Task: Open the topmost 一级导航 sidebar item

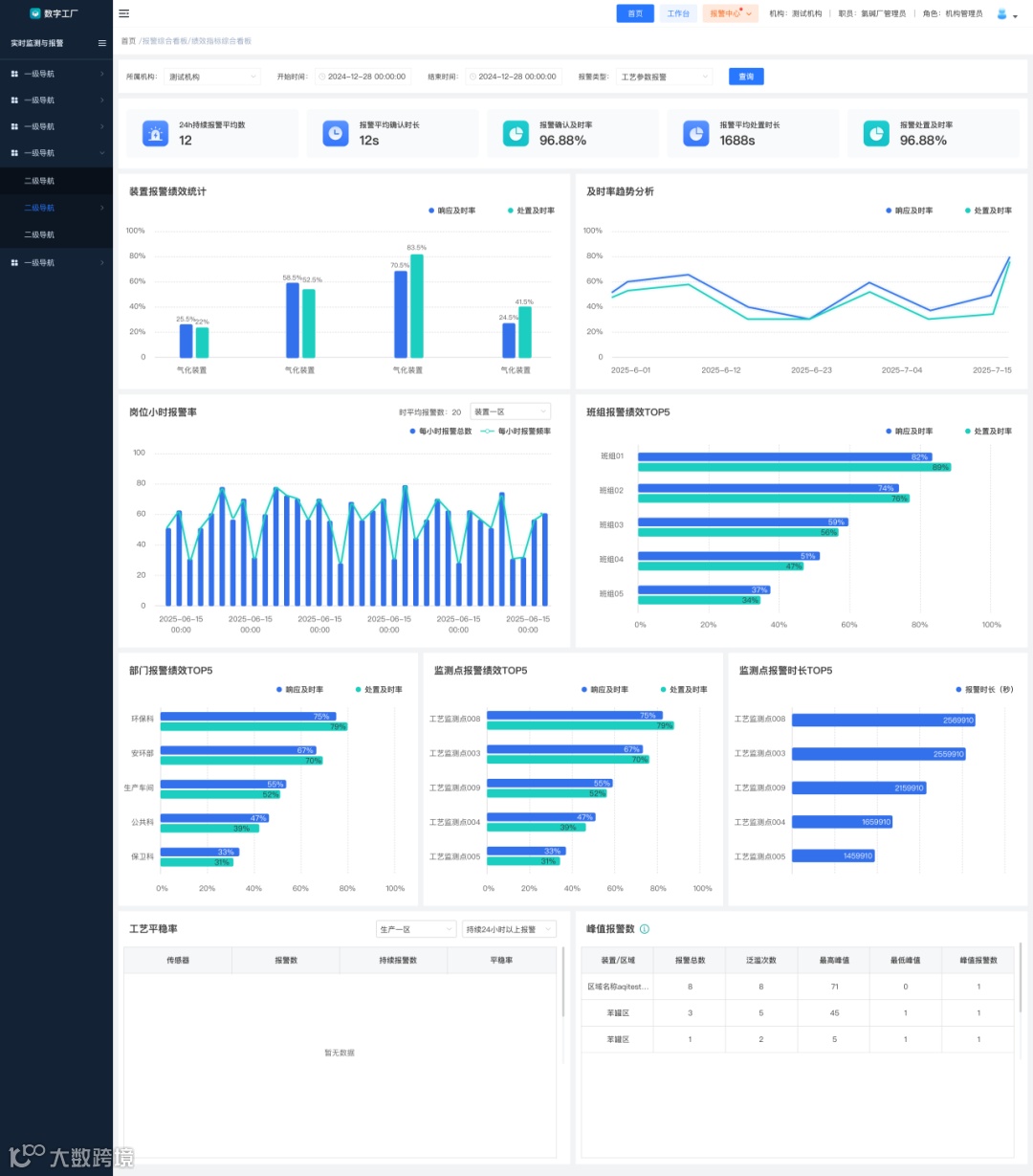Action: pyautogui.click(x=56, y=74)
